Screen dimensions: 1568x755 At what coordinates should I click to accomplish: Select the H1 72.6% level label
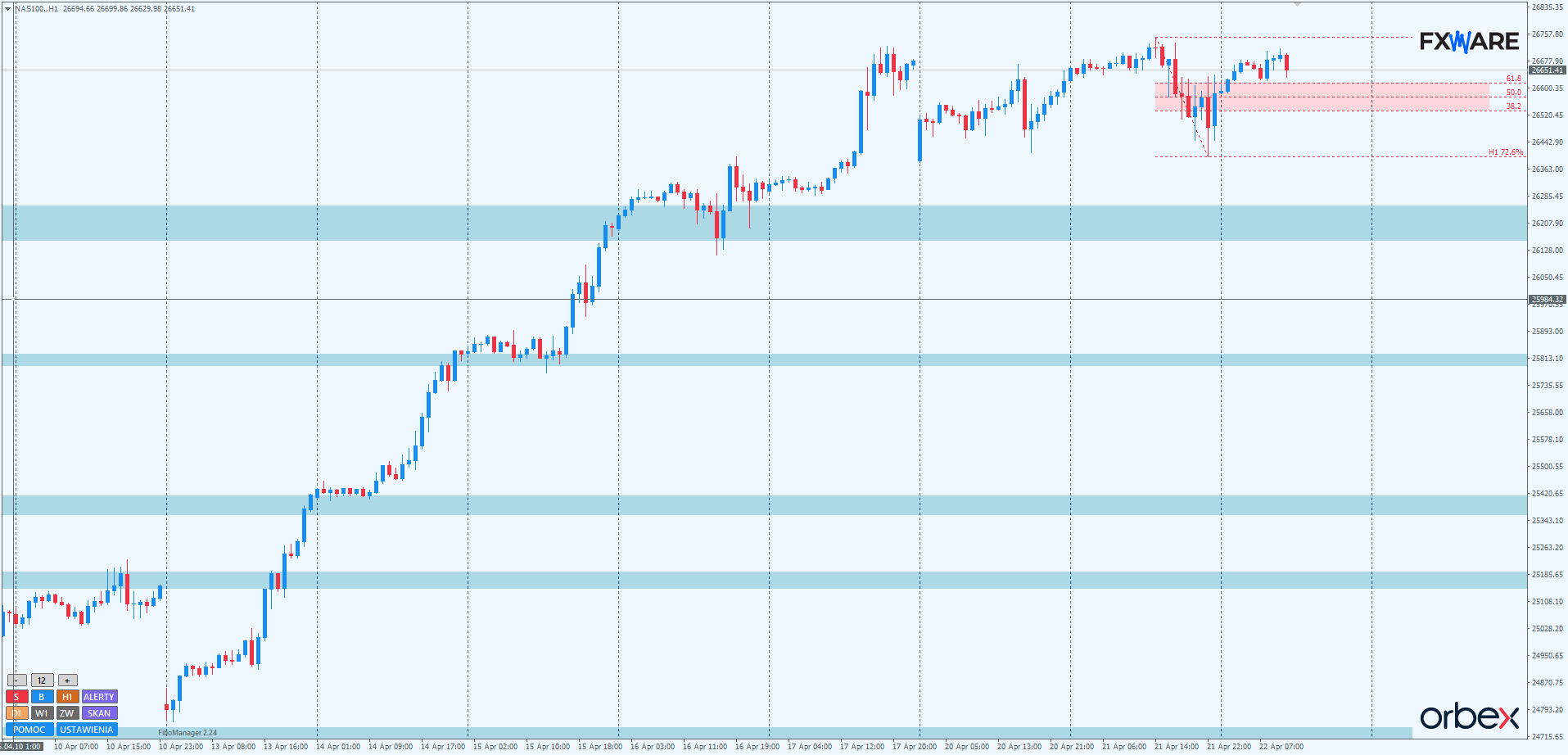1505,152
